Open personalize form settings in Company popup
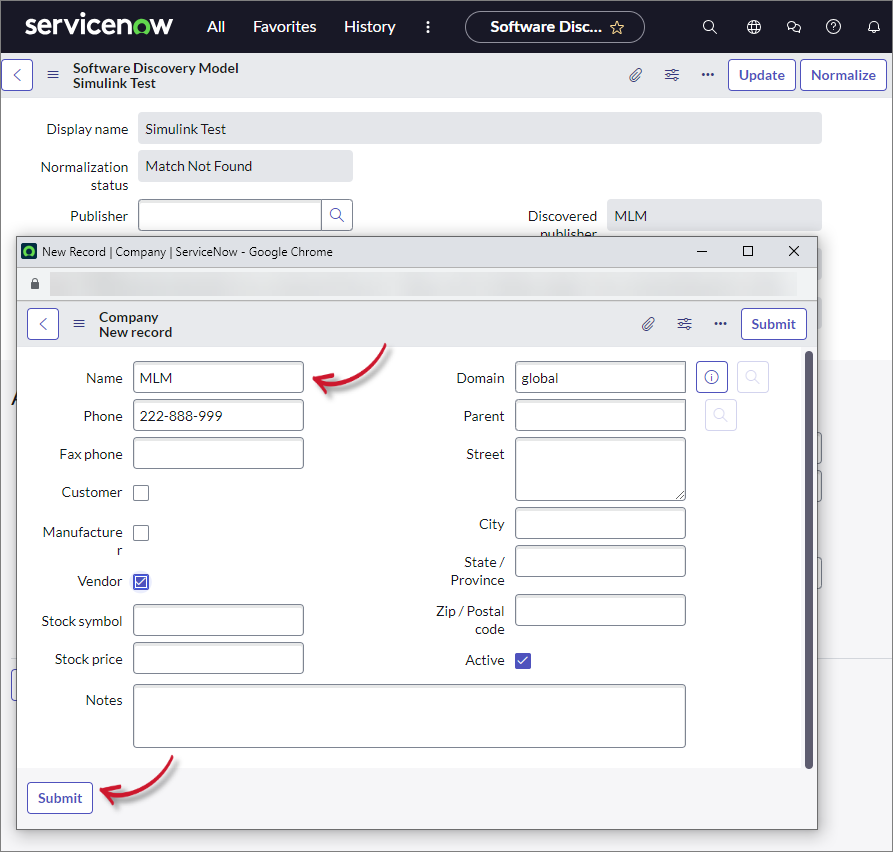This screenshot has width=893, height=852. (x=684, y=324)
